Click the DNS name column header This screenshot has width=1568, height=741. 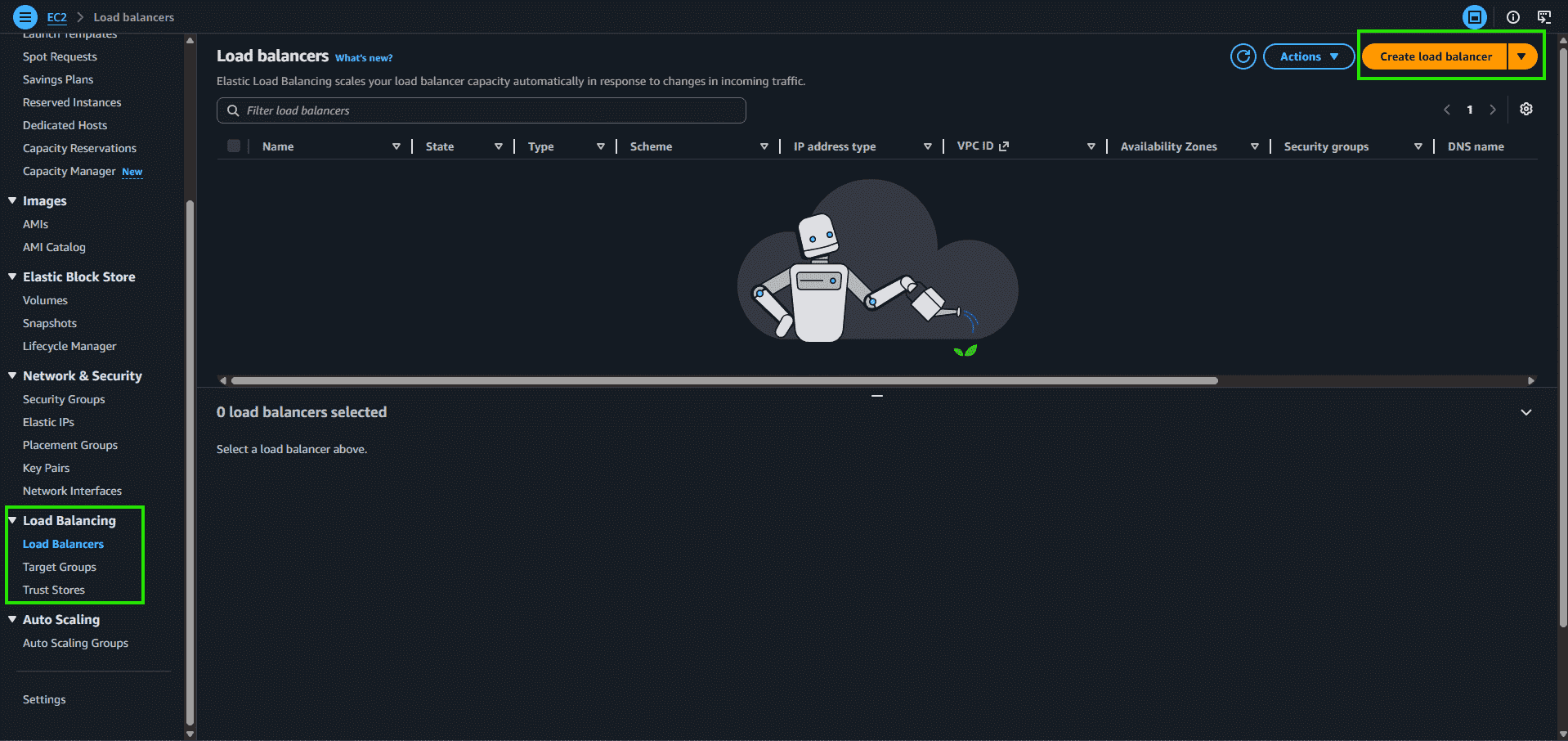(1476, 146)
